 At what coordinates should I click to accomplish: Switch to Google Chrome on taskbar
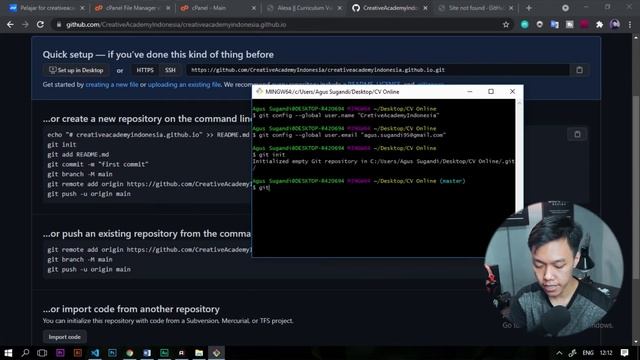click(x=129, y=353)
